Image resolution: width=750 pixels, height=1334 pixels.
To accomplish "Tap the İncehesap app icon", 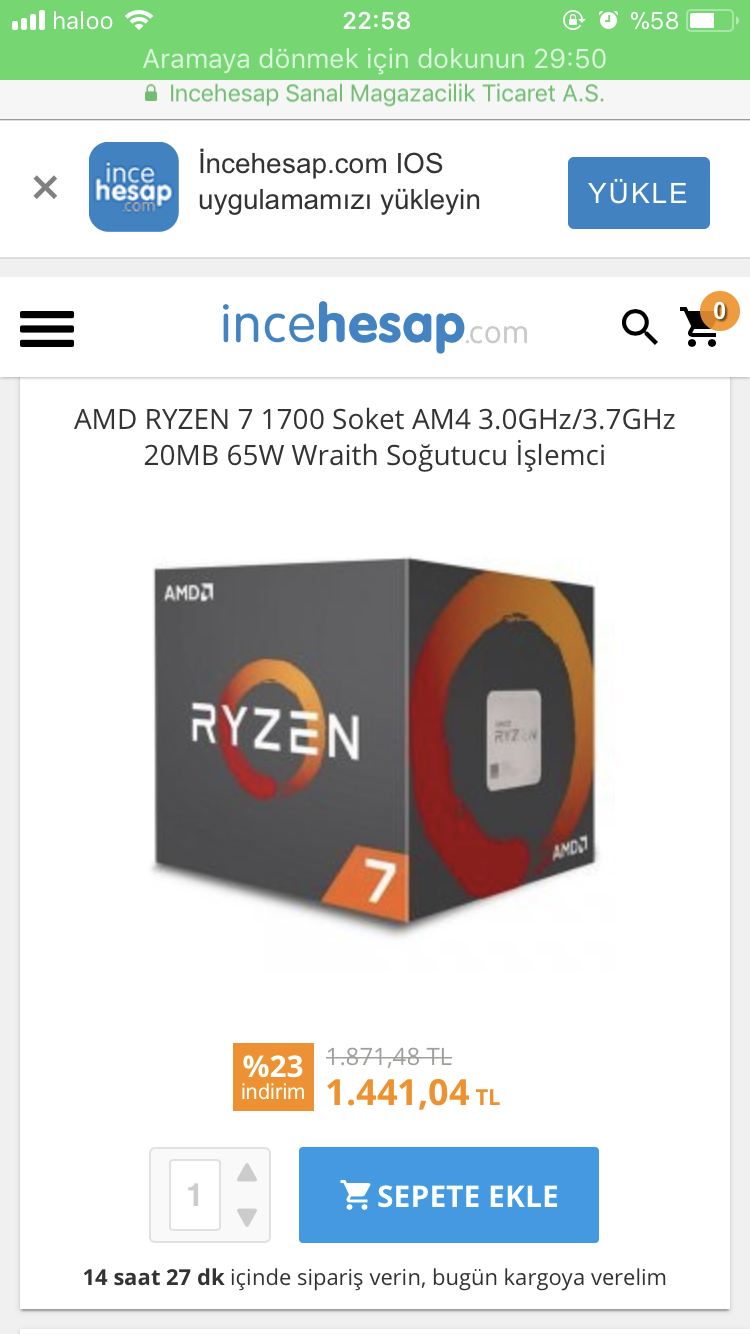I will (x=134, y=187).
